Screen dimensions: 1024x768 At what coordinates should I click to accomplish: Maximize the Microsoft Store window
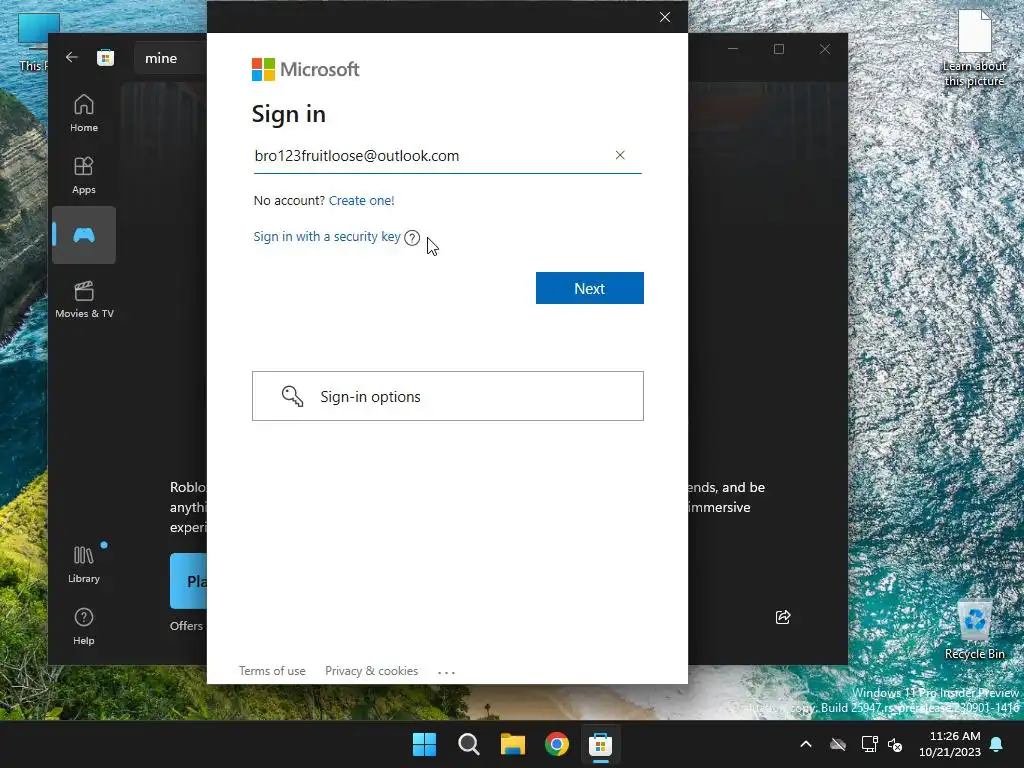[778, 49]
